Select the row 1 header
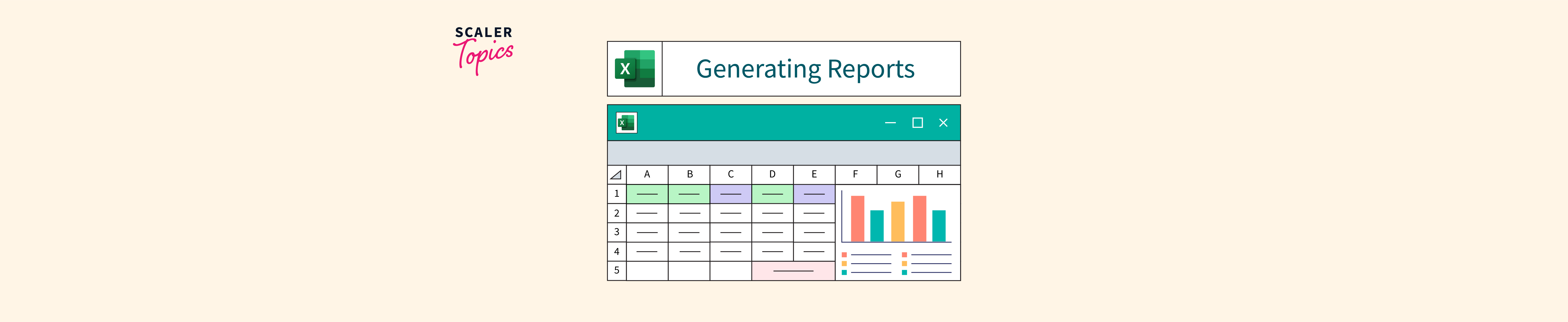1568x322 pixels. click(x=616, y=194)
